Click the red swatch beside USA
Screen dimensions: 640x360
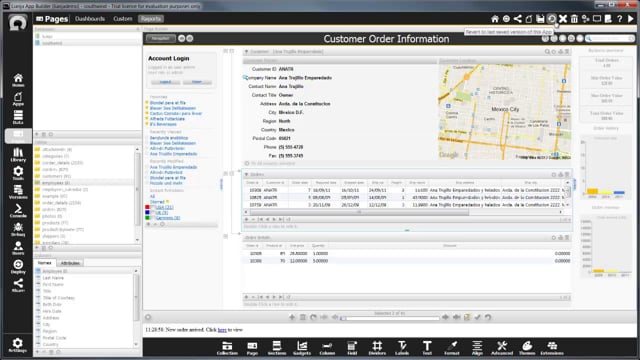(x=147, y=207)
